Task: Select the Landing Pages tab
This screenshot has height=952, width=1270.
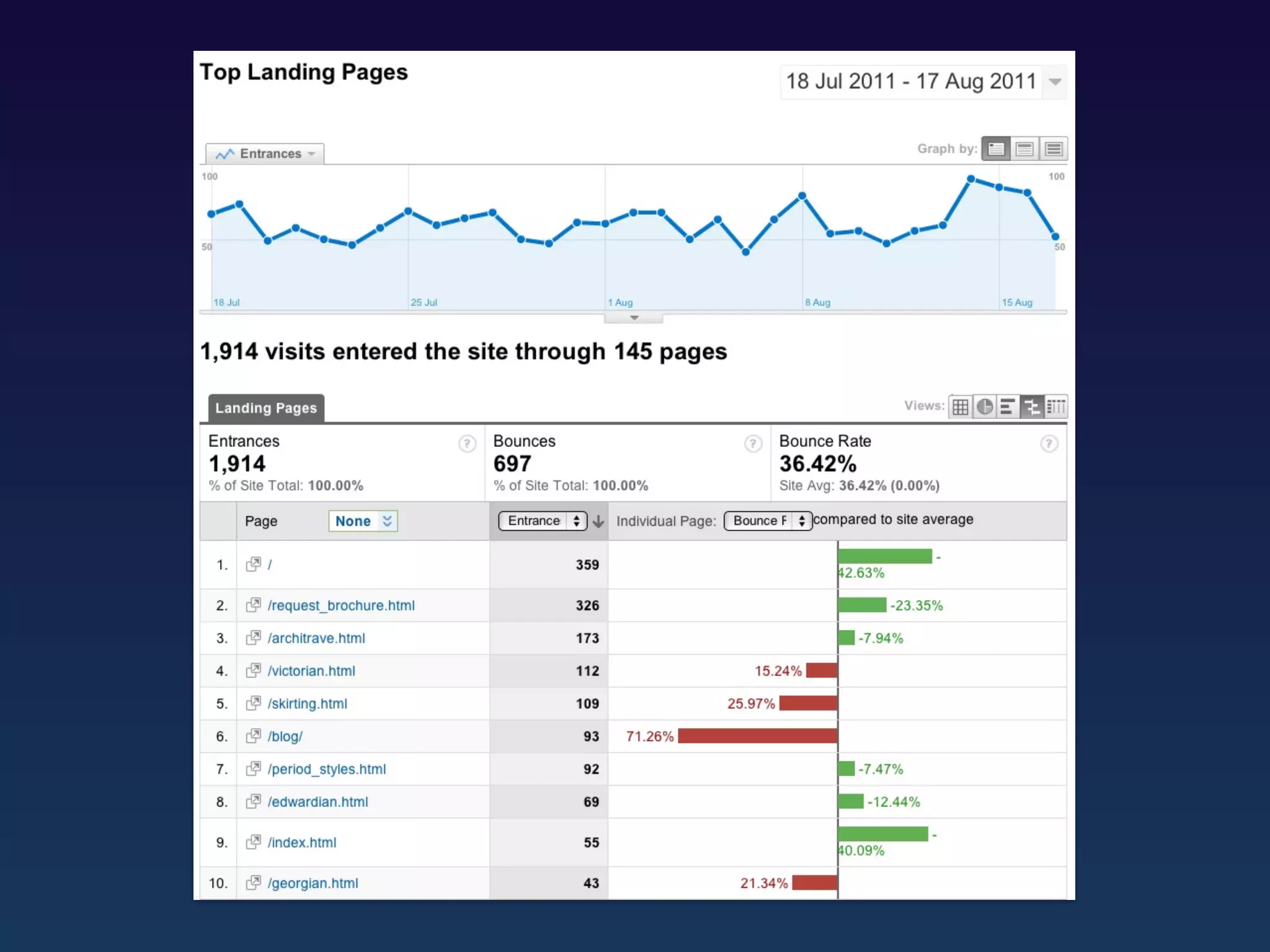Action: point(266,408)
